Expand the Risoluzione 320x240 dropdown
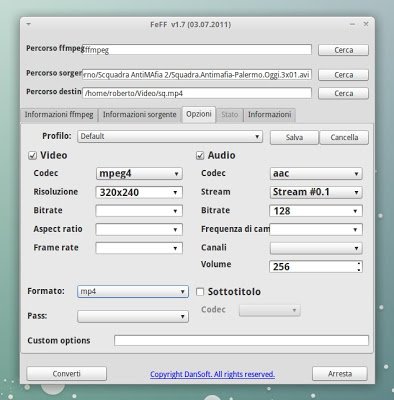Image resolution: width=394 pixels, height=400 pixels. point(139,192)
